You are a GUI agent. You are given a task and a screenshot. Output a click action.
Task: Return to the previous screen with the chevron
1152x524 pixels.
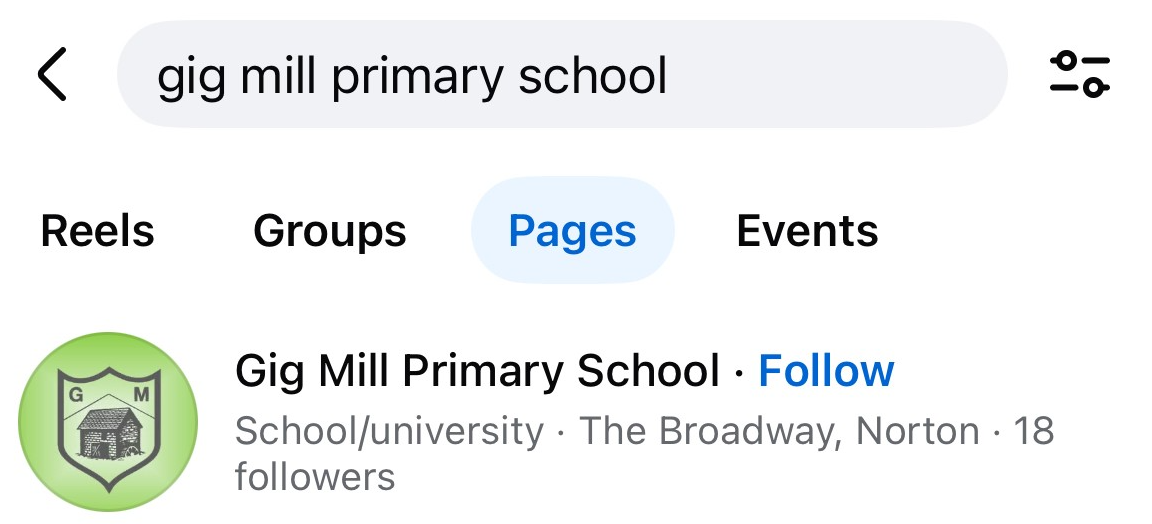click(52, 75)
